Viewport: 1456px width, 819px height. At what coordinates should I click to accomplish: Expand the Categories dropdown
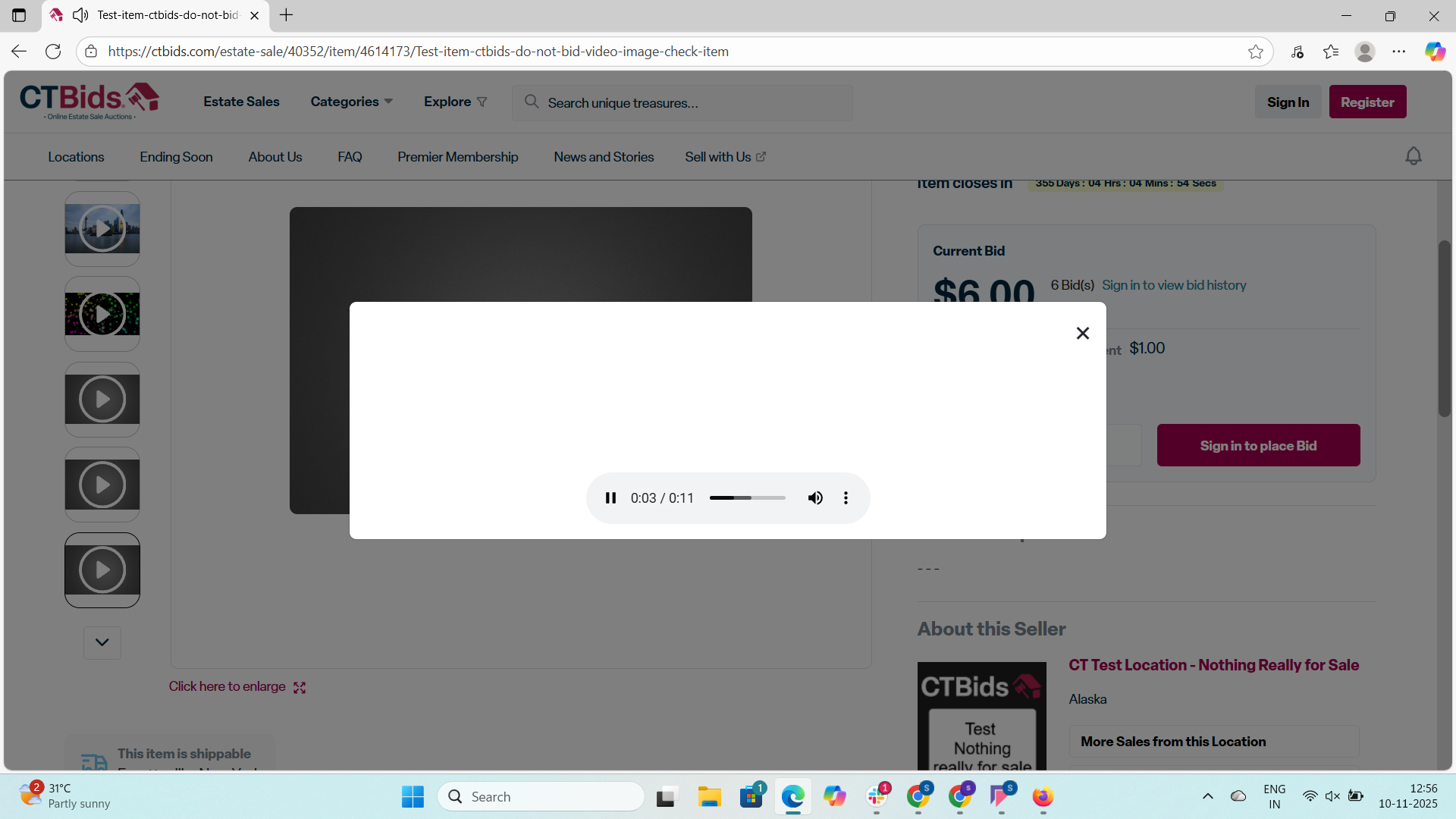pyautogui.click(x=351, y=102)
